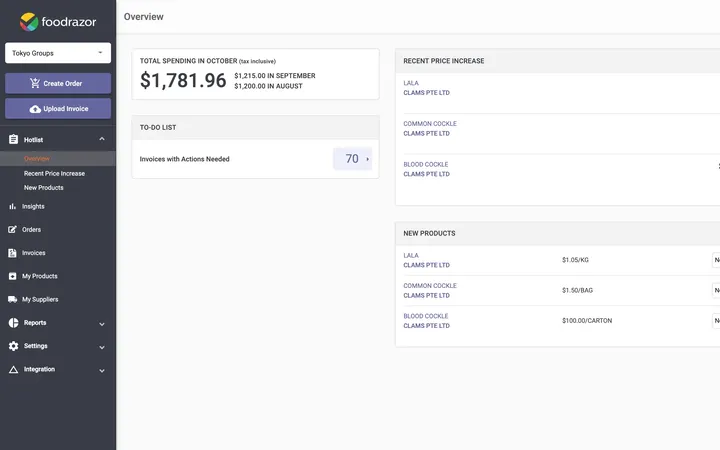Image resolution: width=720 pixels, height=450 pixels.
Task: Open BLOOD COCKLE under New Products
Action: point(426,316)
